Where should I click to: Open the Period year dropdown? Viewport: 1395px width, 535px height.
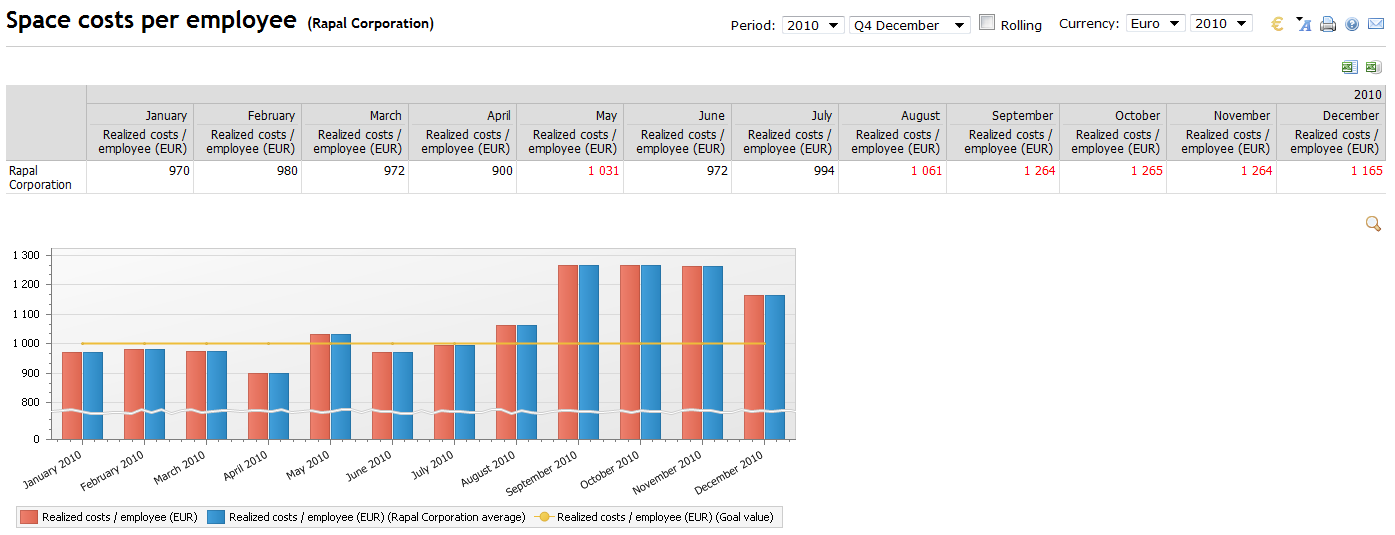[x=813, y=25]
